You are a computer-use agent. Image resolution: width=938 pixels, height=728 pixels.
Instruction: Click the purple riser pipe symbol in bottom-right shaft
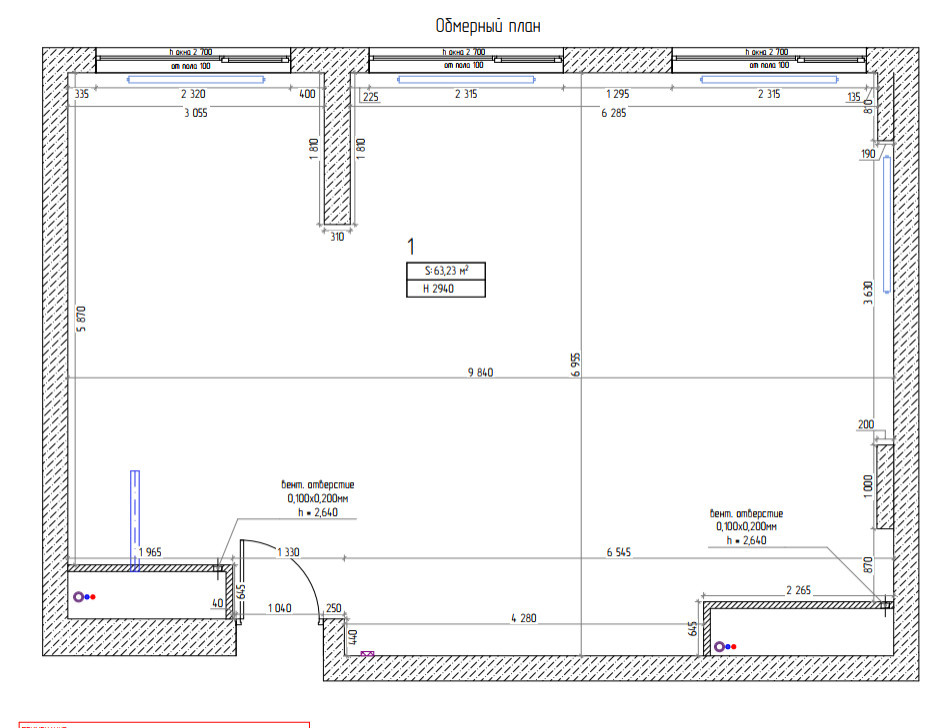tap(719, 646)
